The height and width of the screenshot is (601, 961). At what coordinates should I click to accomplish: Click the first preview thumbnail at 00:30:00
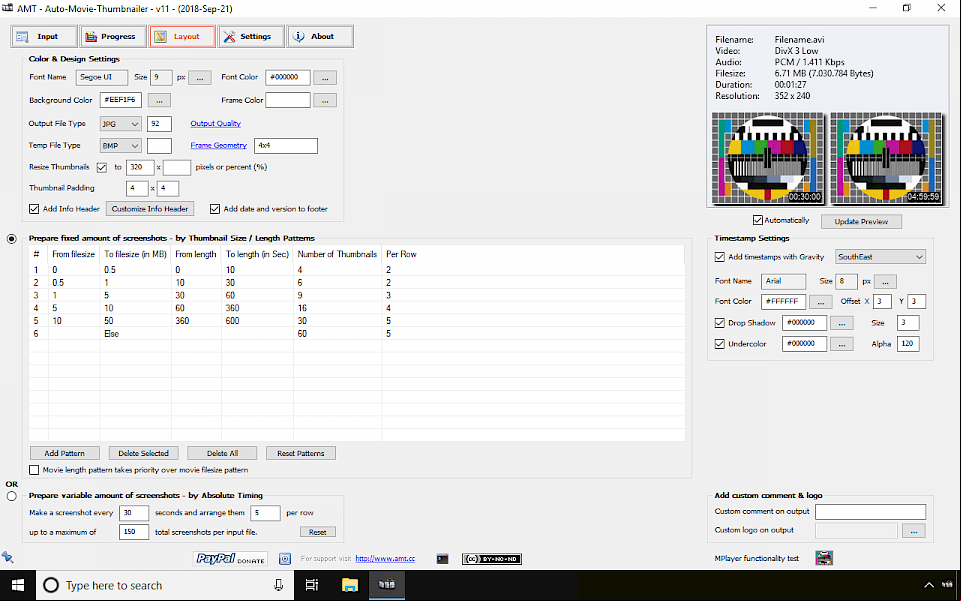click(x=767, y=158)
